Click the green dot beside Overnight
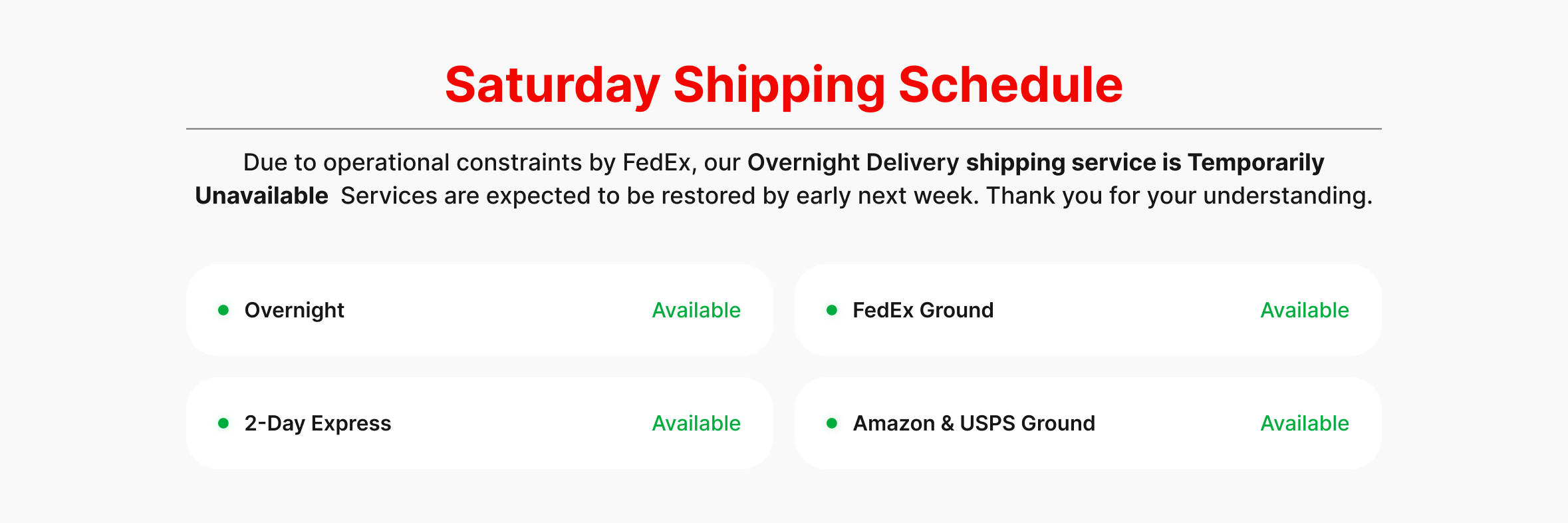This screenshot has width=1568, height=523. (223, 310)
